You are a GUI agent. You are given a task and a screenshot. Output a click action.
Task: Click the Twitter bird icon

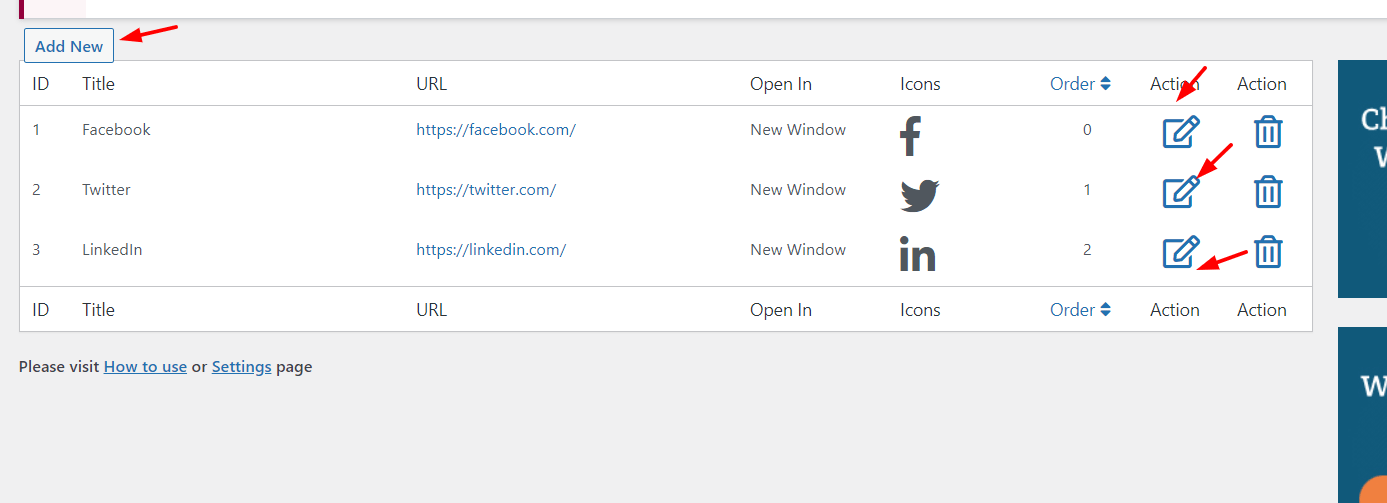coord(920,195)
